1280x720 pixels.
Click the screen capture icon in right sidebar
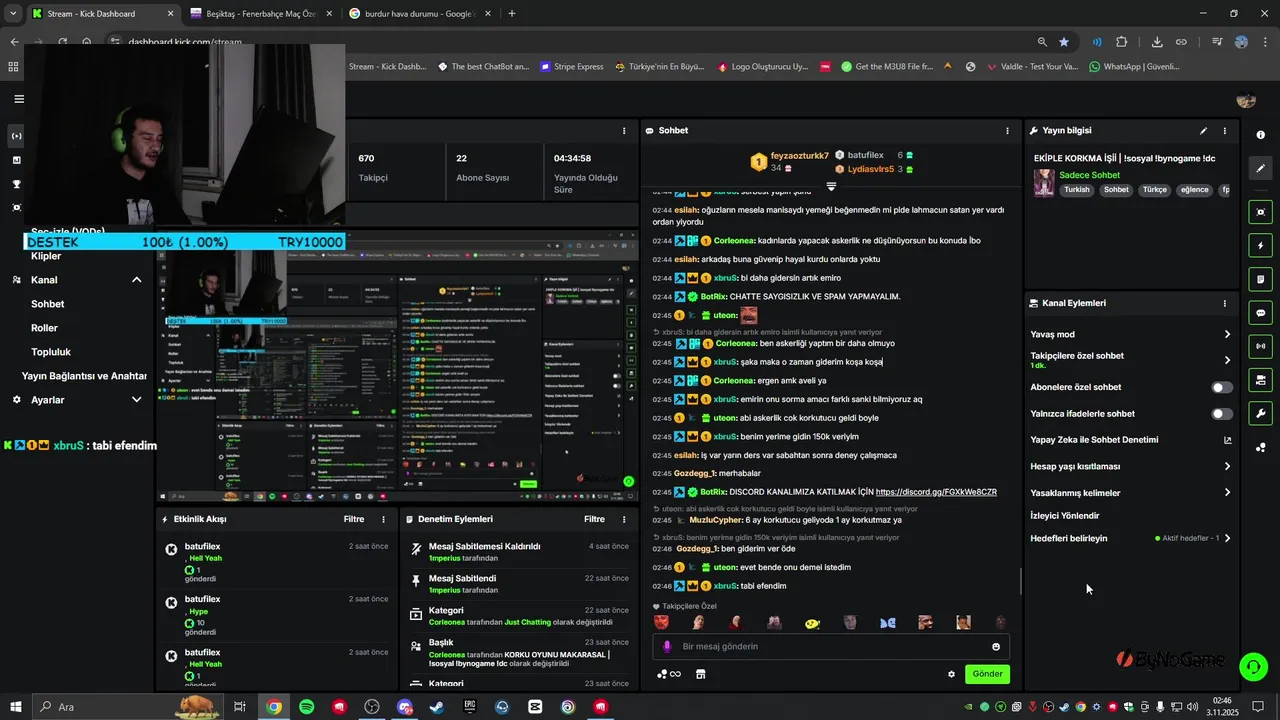pyautogui.click(x=1261, y=211)
